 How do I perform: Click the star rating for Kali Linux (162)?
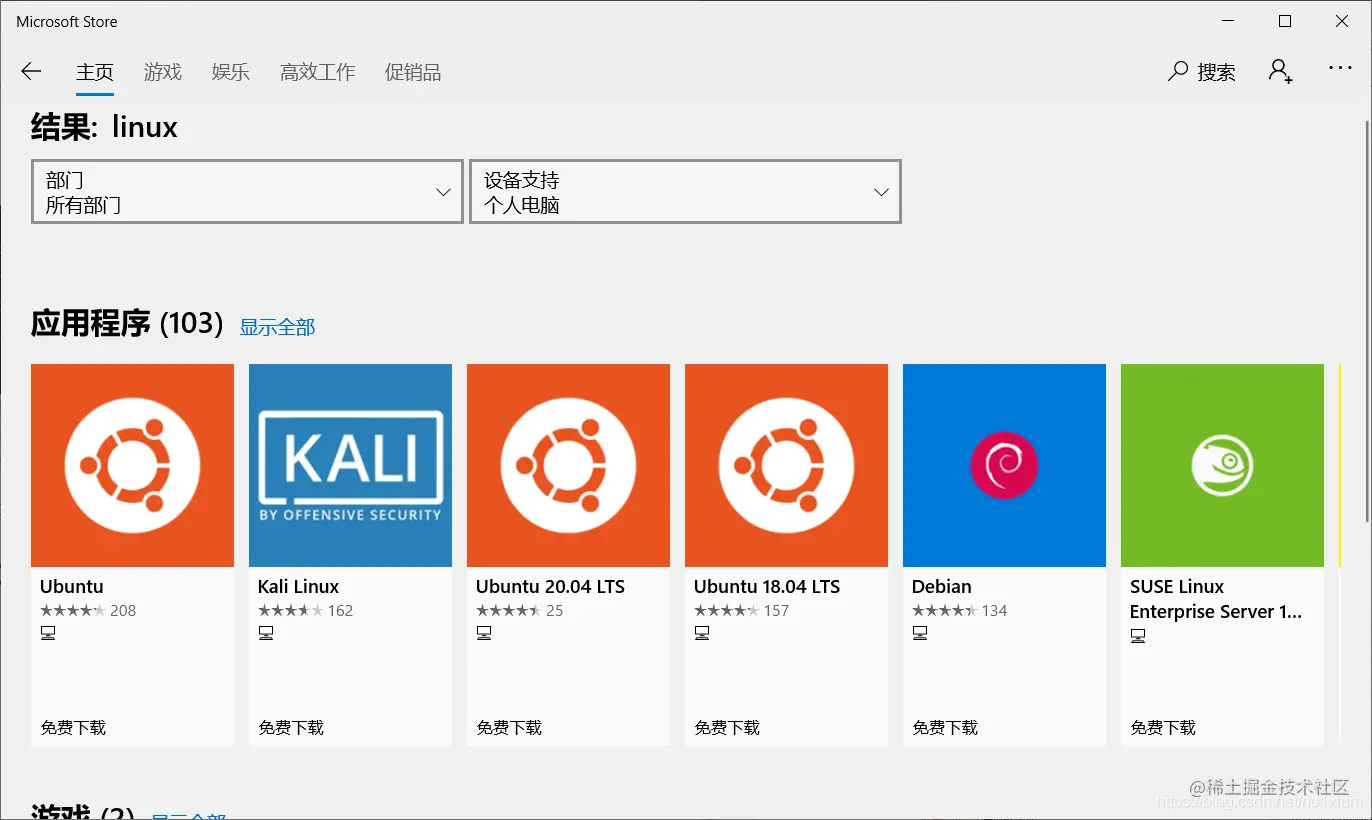pyautogui.click(x=290, y=610)
